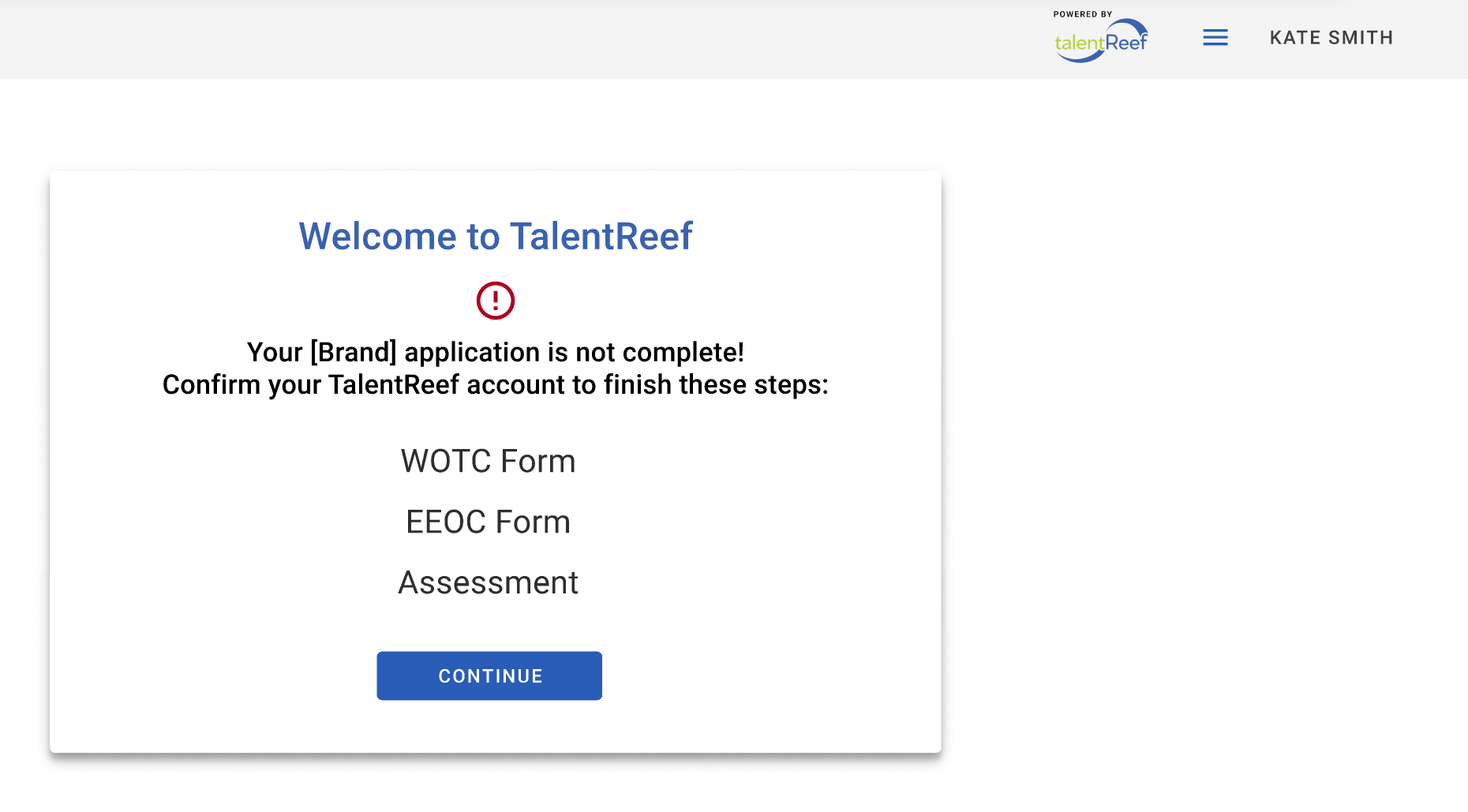Screen dimensions: 1468x812
Task: Click the blue "Reef" logo text
Action: click(x=1125, y=42)
